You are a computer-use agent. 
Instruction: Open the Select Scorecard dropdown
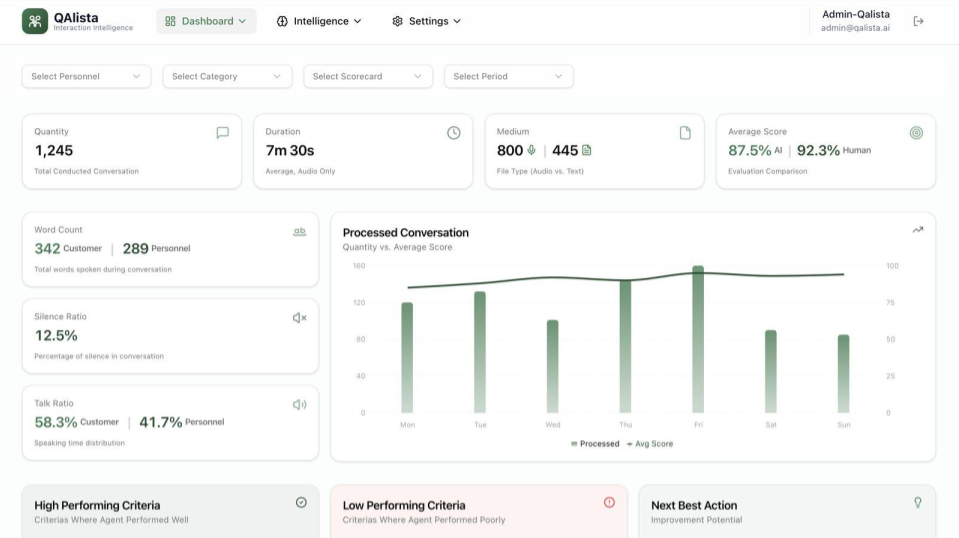(368, 76)
